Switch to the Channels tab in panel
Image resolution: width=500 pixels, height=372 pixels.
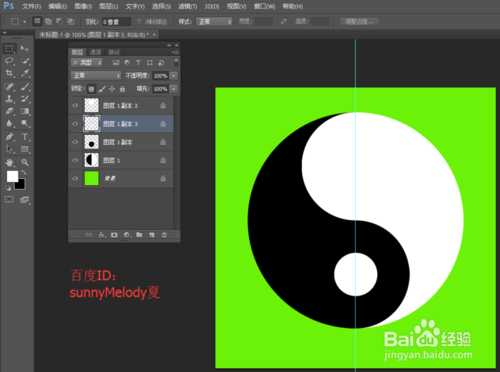[96, 52]
